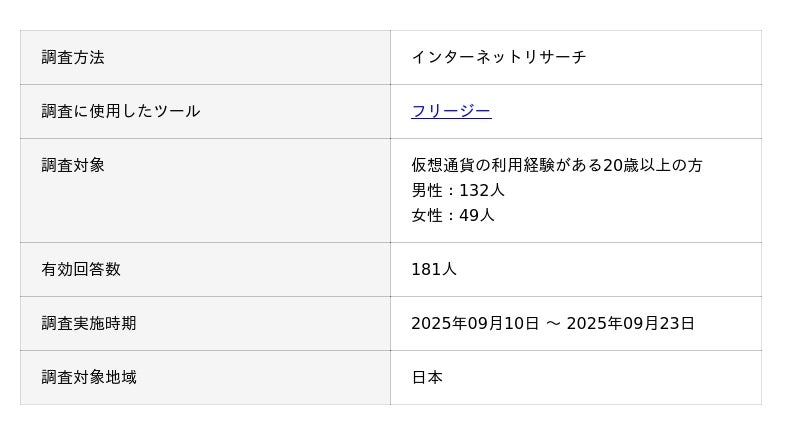This screenshot has width=800, height=435.
Task: Click the 49人 female count
Action: pyautogui.click(x=477, y=215)
